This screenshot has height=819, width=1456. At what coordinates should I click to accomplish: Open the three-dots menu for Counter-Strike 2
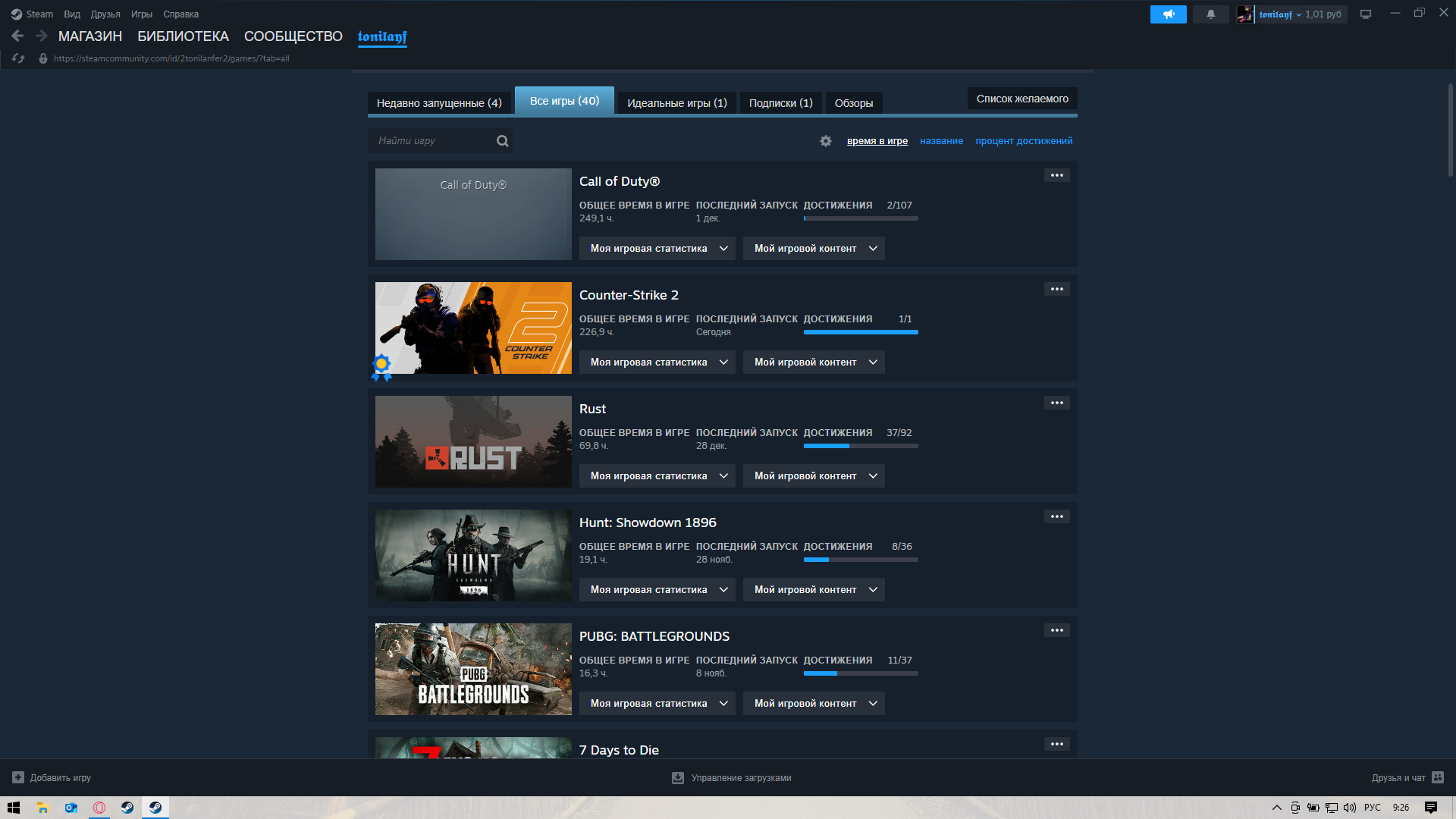pyautogui.click(x=1057, y=289)
